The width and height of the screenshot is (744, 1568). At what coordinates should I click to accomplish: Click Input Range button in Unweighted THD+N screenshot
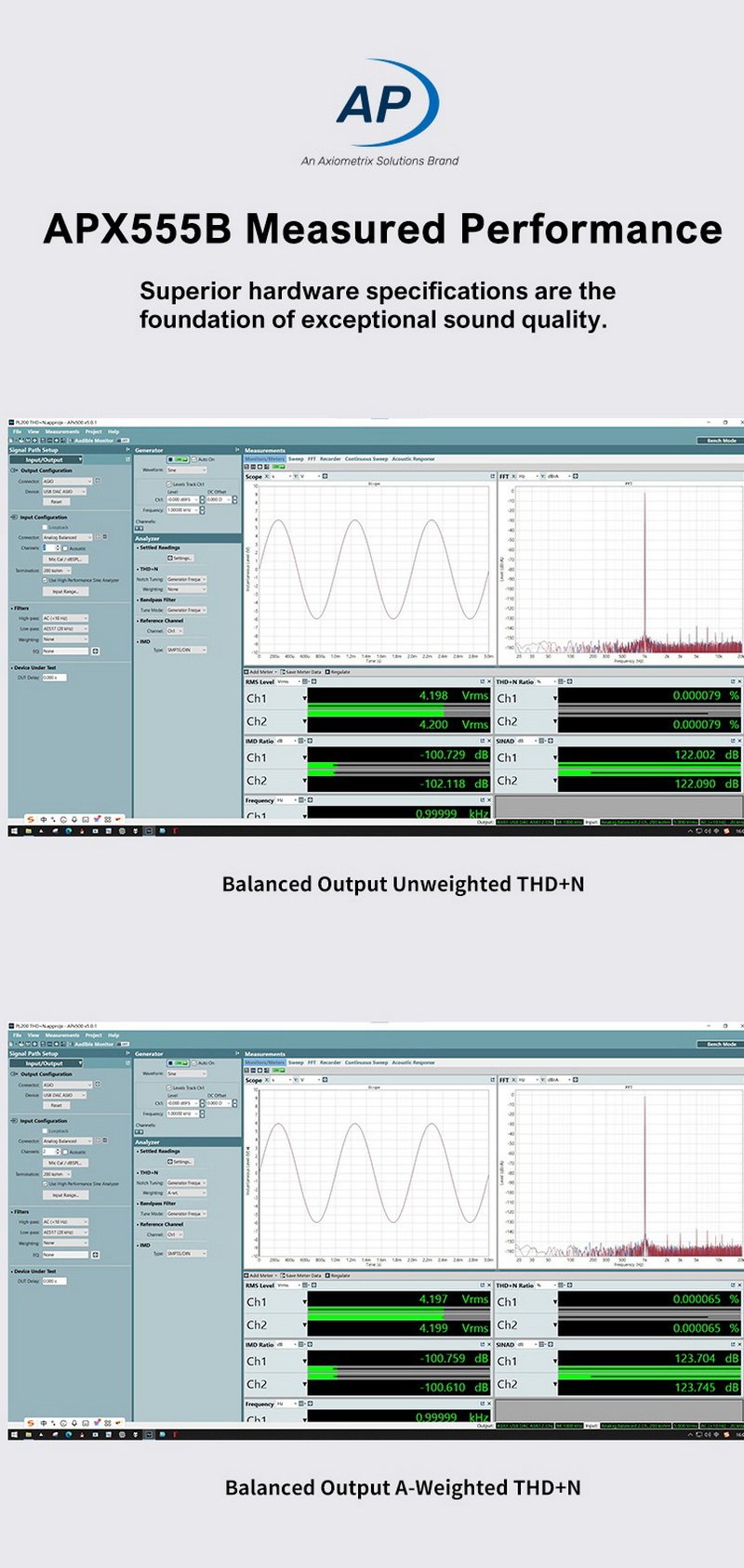(x=65, y=591)
